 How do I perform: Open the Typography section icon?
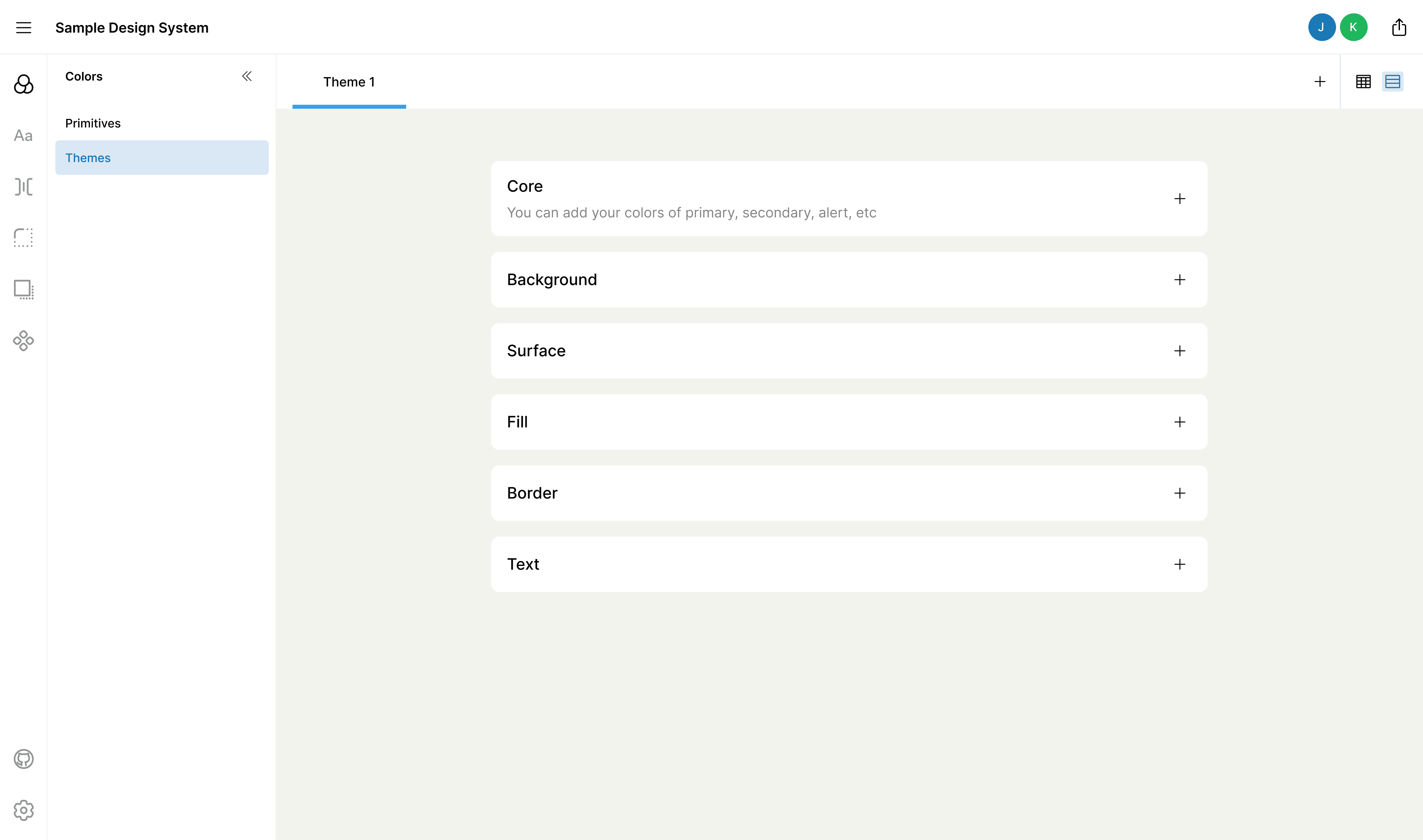click(23, 136)
